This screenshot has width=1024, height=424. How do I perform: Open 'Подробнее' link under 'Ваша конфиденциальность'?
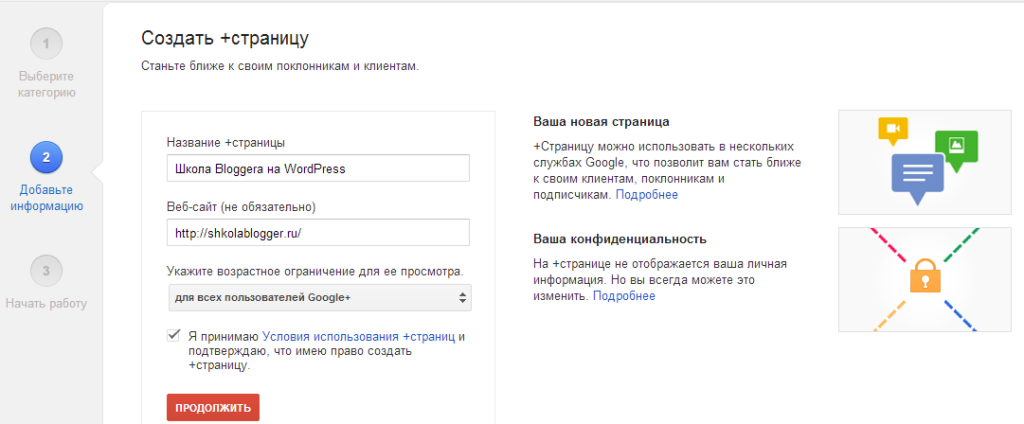(624, 296)
